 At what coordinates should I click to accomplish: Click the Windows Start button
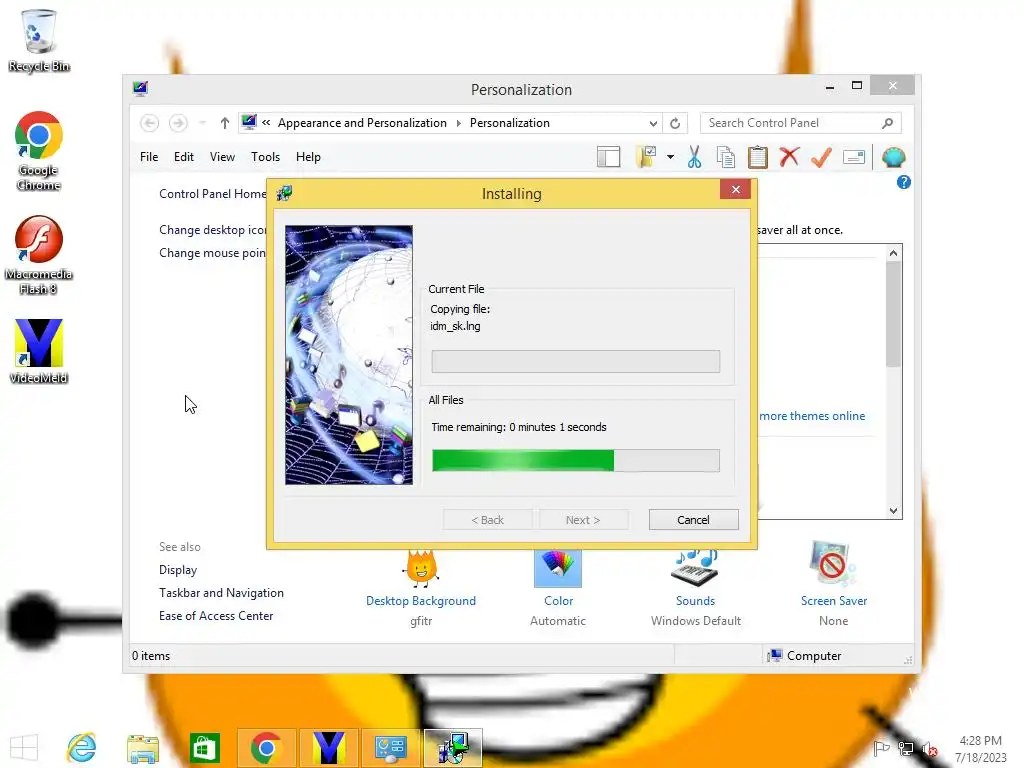24,748
